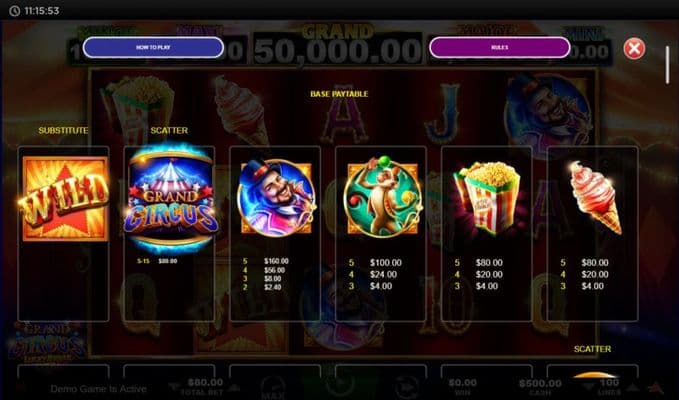
Task: Click the autoplay button beside spin
Action: (406, 387)
